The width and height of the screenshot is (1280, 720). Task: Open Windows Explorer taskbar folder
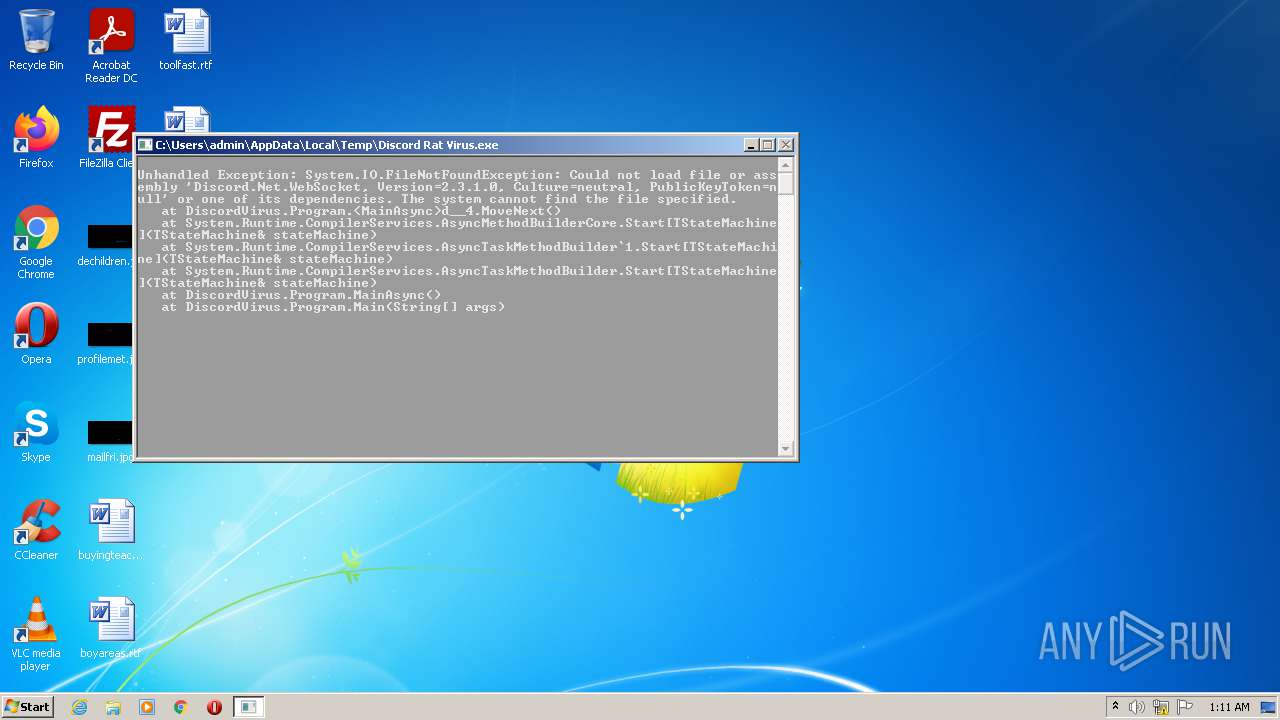click(x=113, y=707)
